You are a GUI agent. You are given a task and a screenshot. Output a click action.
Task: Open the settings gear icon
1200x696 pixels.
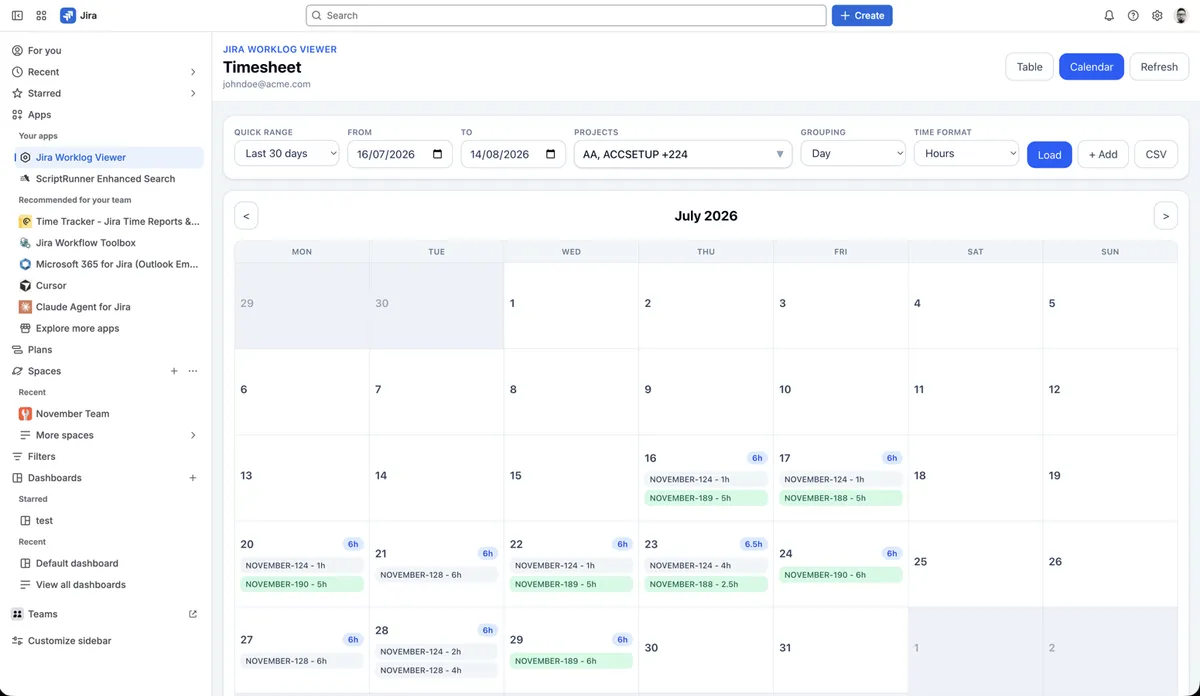1157,16
